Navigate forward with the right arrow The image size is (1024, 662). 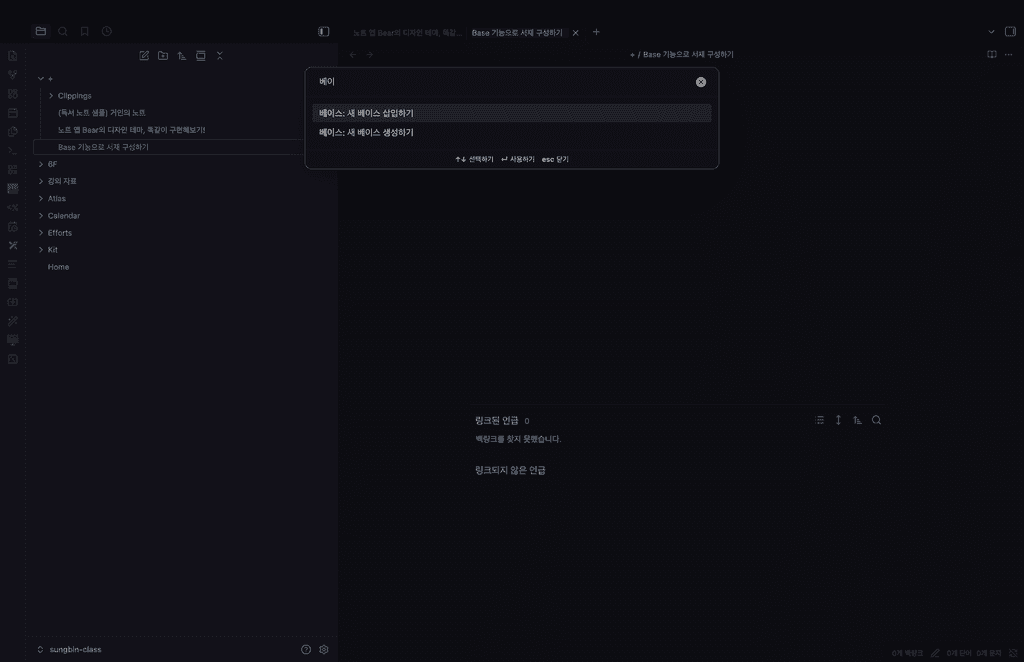[370, 55]
